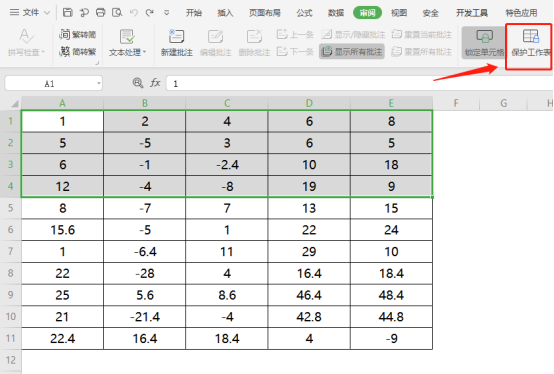Expand the quick access toolbar customize arrow

[166, 13]
